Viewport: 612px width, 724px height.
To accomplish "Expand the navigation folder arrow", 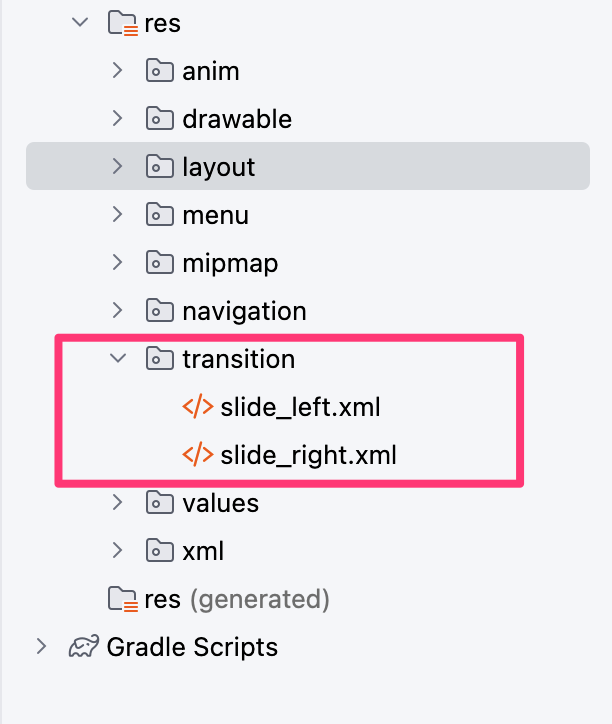I will coord(117,311).
